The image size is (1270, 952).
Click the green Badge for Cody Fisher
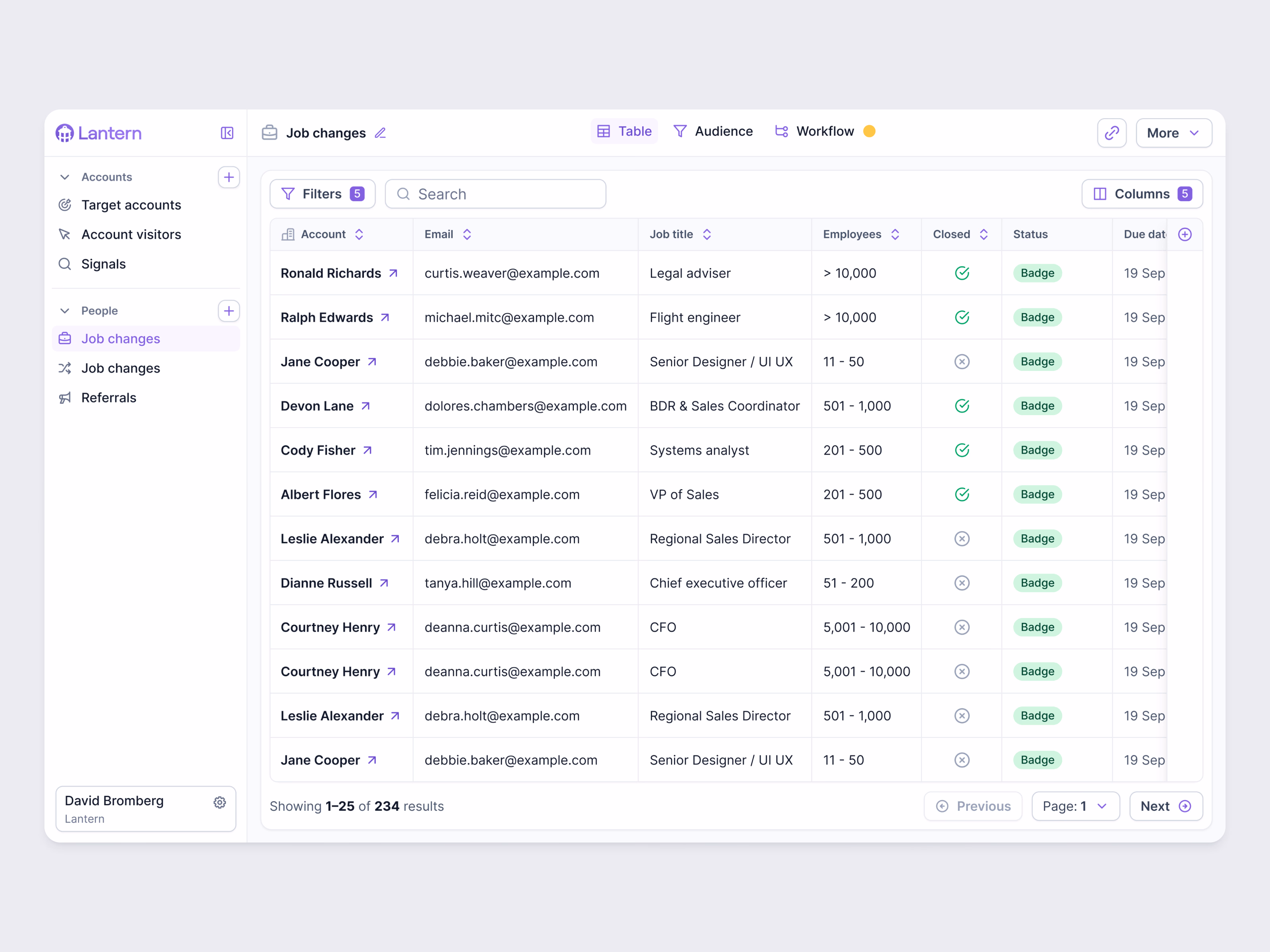(x=1037, y=450)
